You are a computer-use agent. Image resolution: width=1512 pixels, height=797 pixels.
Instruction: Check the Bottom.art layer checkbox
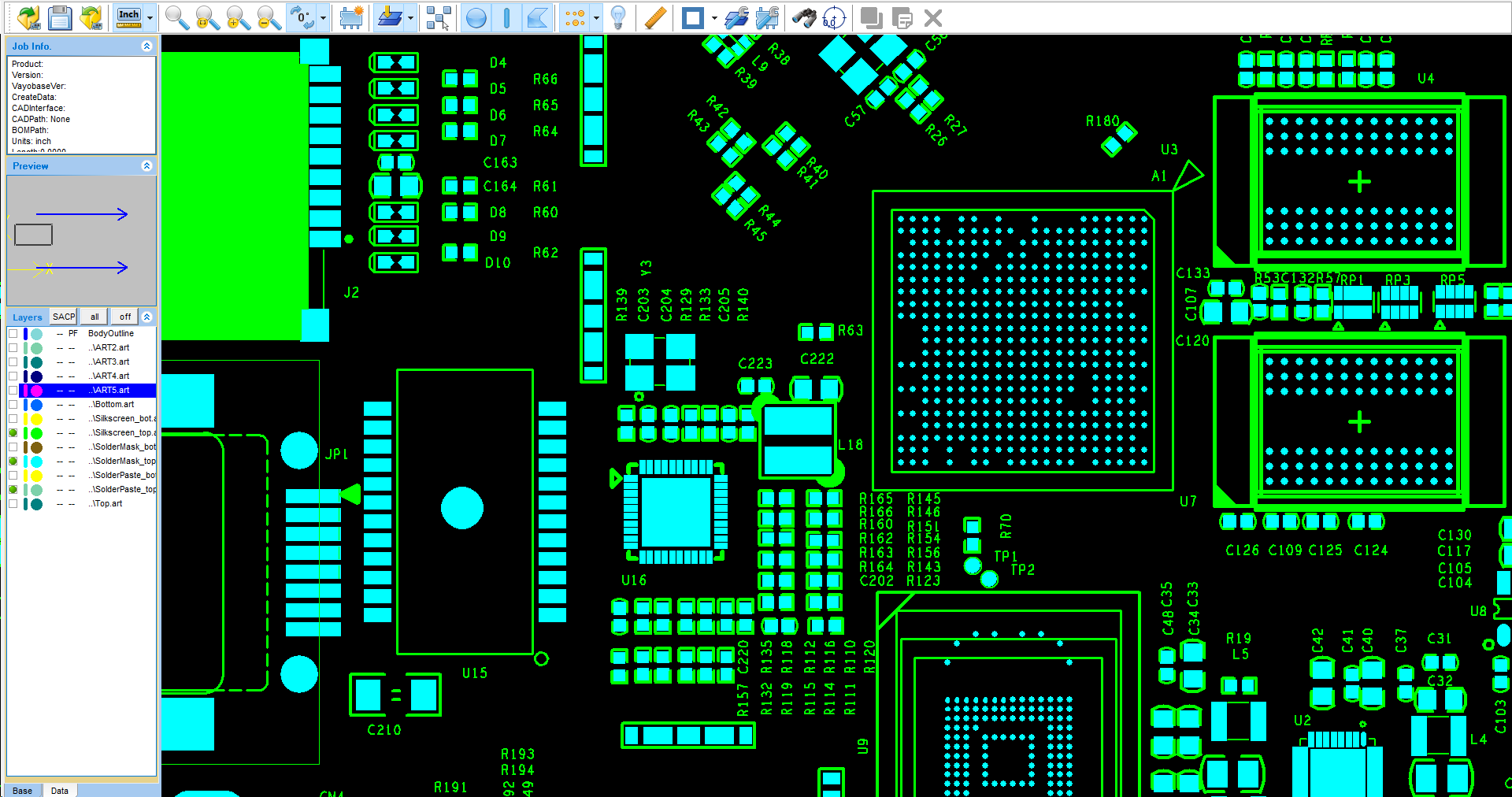coord(13,405)
